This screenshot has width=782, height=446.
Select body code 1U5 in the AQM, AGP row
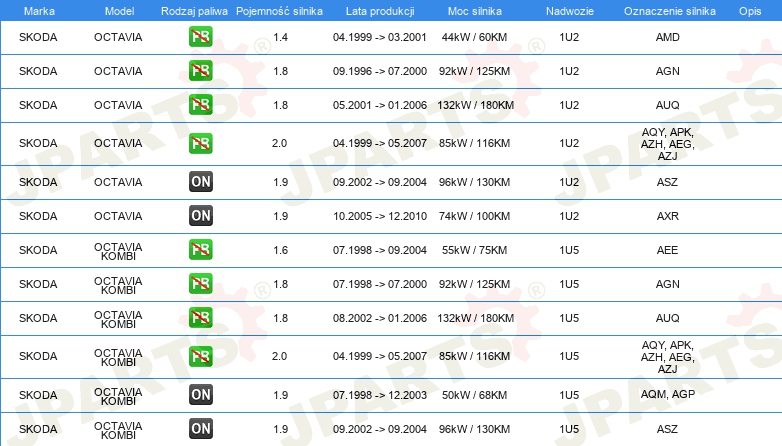pyautogui.click(x=569, y=395)
